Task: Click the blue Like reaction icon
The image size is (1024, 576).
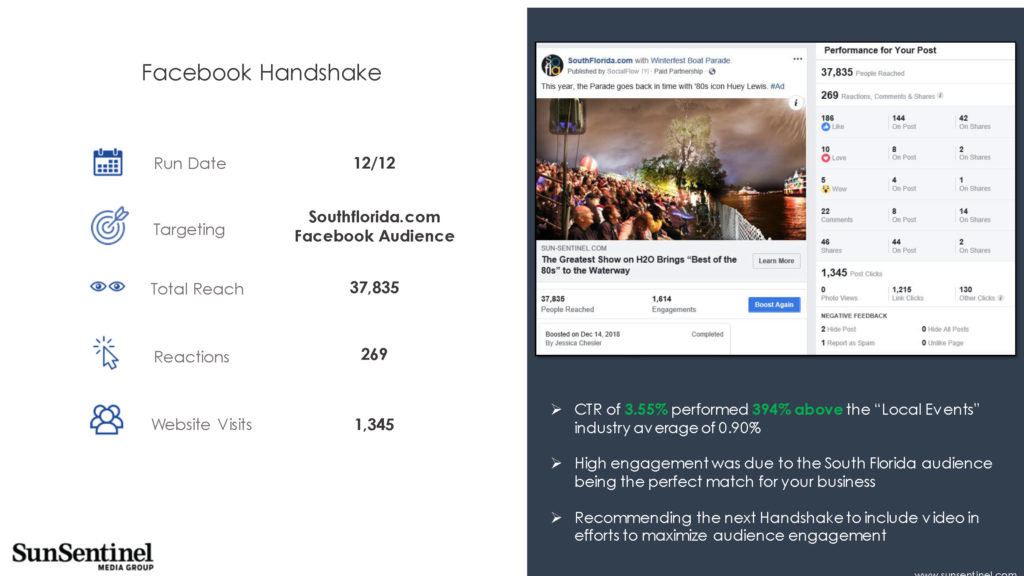Action: pos(825,127)
